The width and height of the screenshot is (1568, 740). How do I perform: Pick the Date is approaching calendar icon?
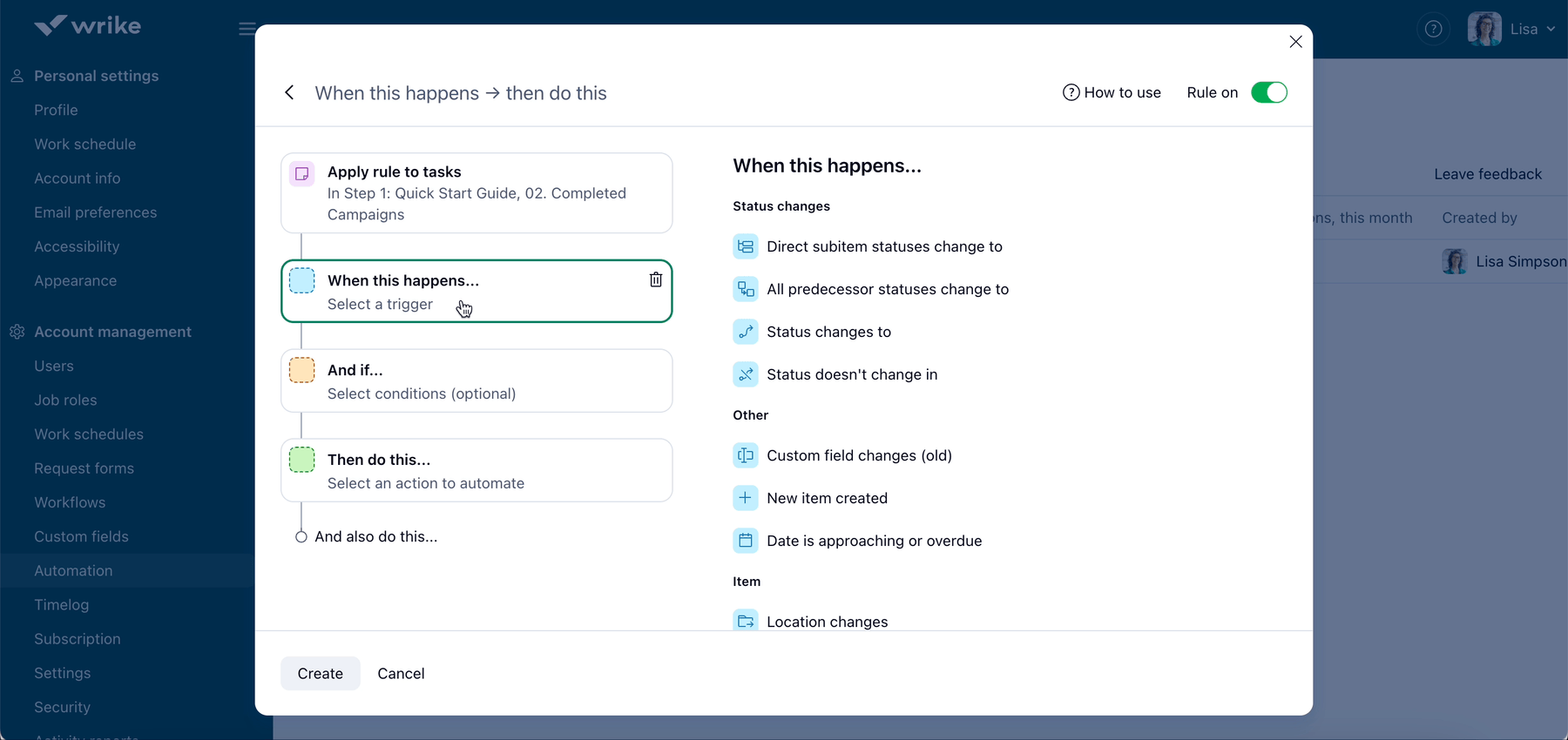pyautogui.click(x=746, y=541)
